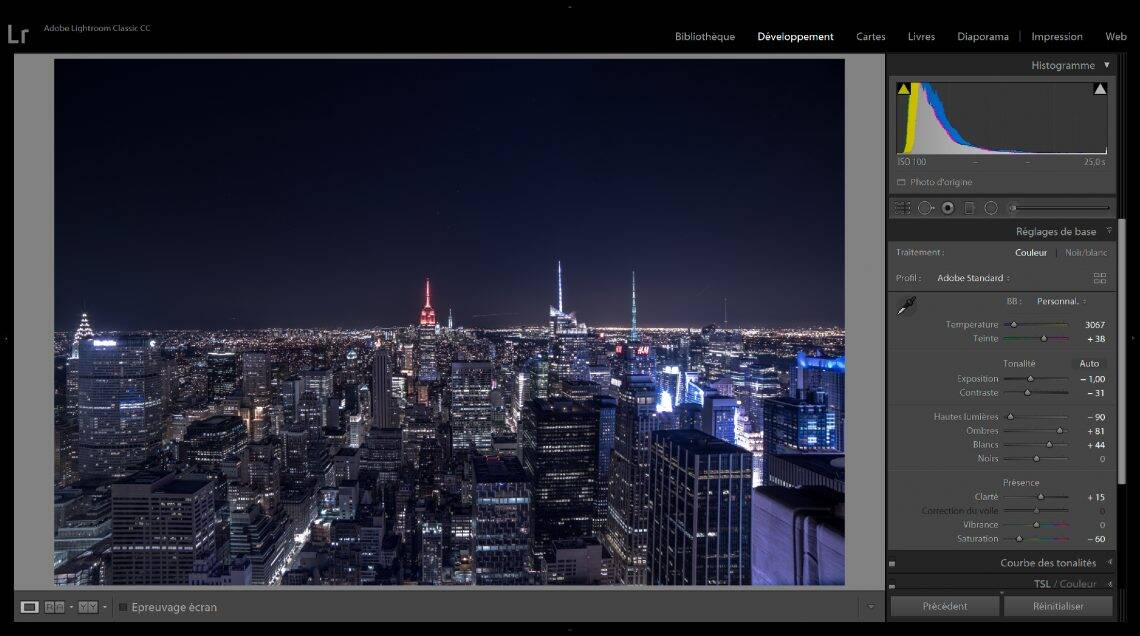Switch to the Impression module
1140x636 pixels.
(1057, 36)
